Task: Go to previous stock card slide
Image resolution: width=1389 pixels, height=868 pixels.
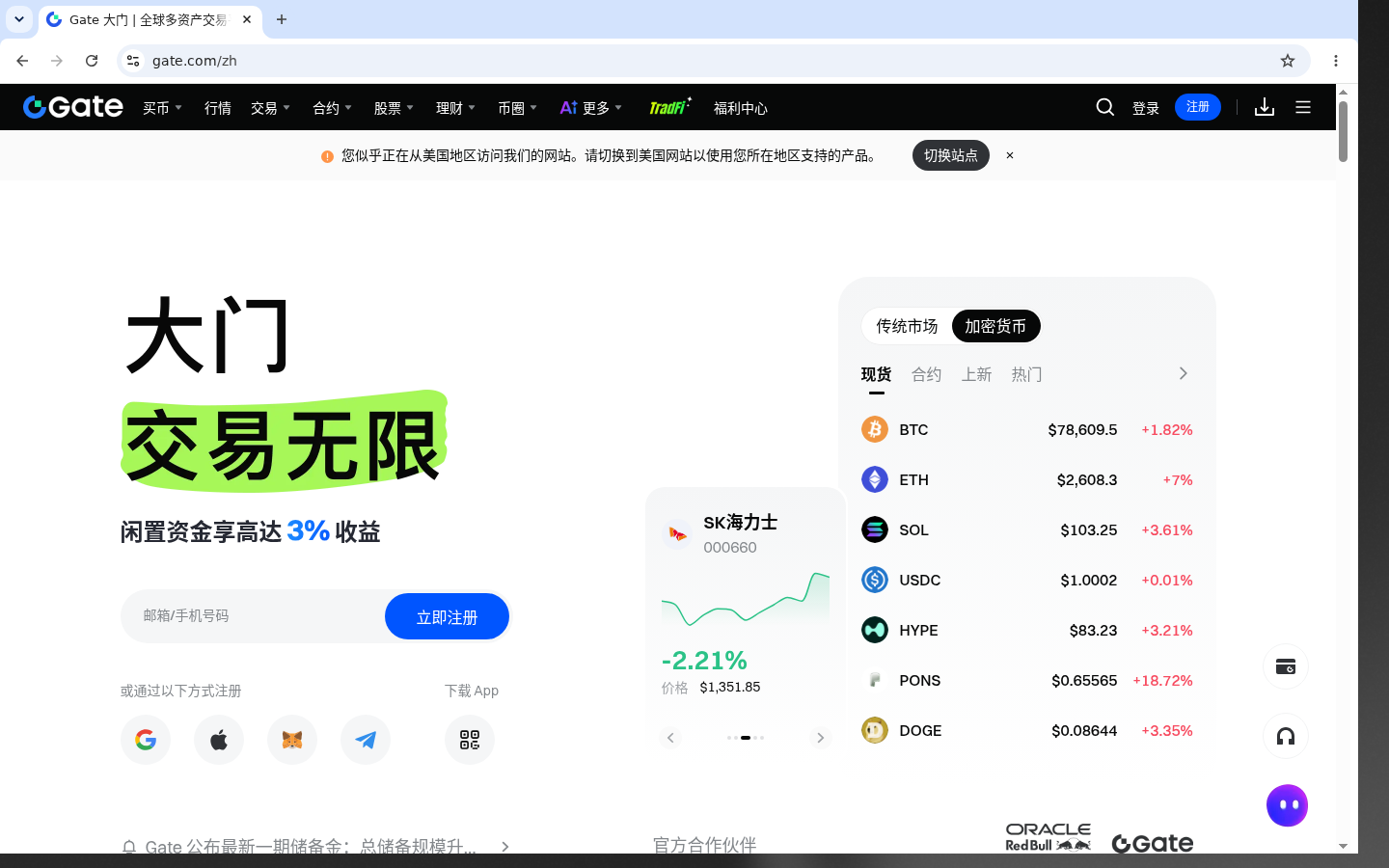Action: pos(670,738)
